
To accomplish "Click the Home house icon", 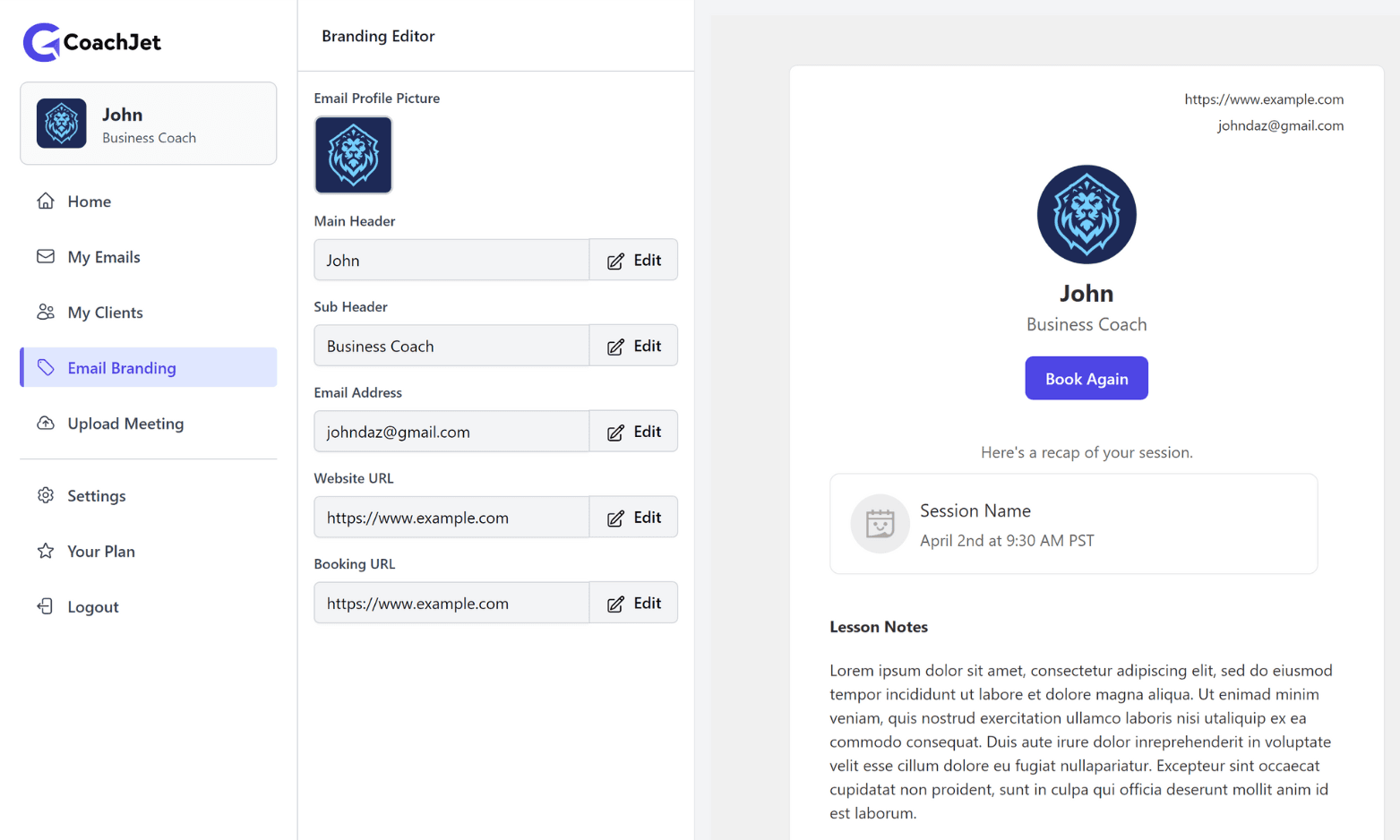I will click(46, 201).
